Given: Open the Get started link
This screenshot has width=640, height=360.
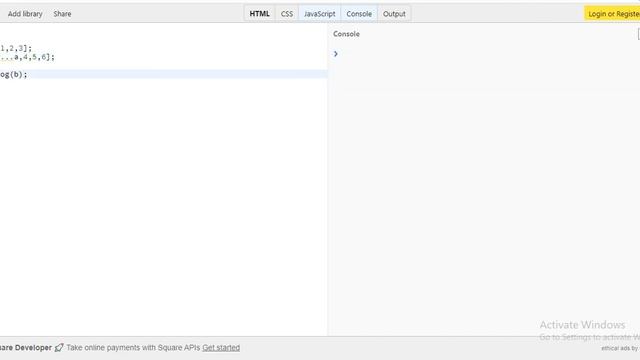Looking at the screenshot, I should click(x=221, y=348).
